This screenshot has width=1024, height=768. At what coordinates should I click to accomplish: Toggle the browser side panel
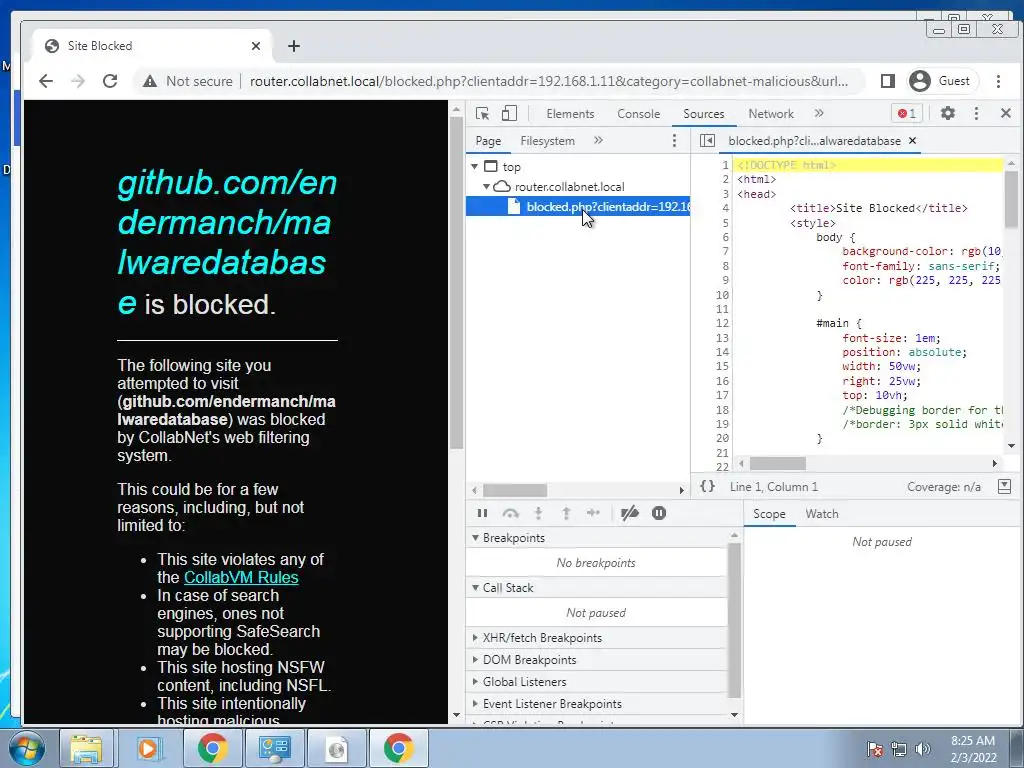pyautogui.click(x=888, y=81)
